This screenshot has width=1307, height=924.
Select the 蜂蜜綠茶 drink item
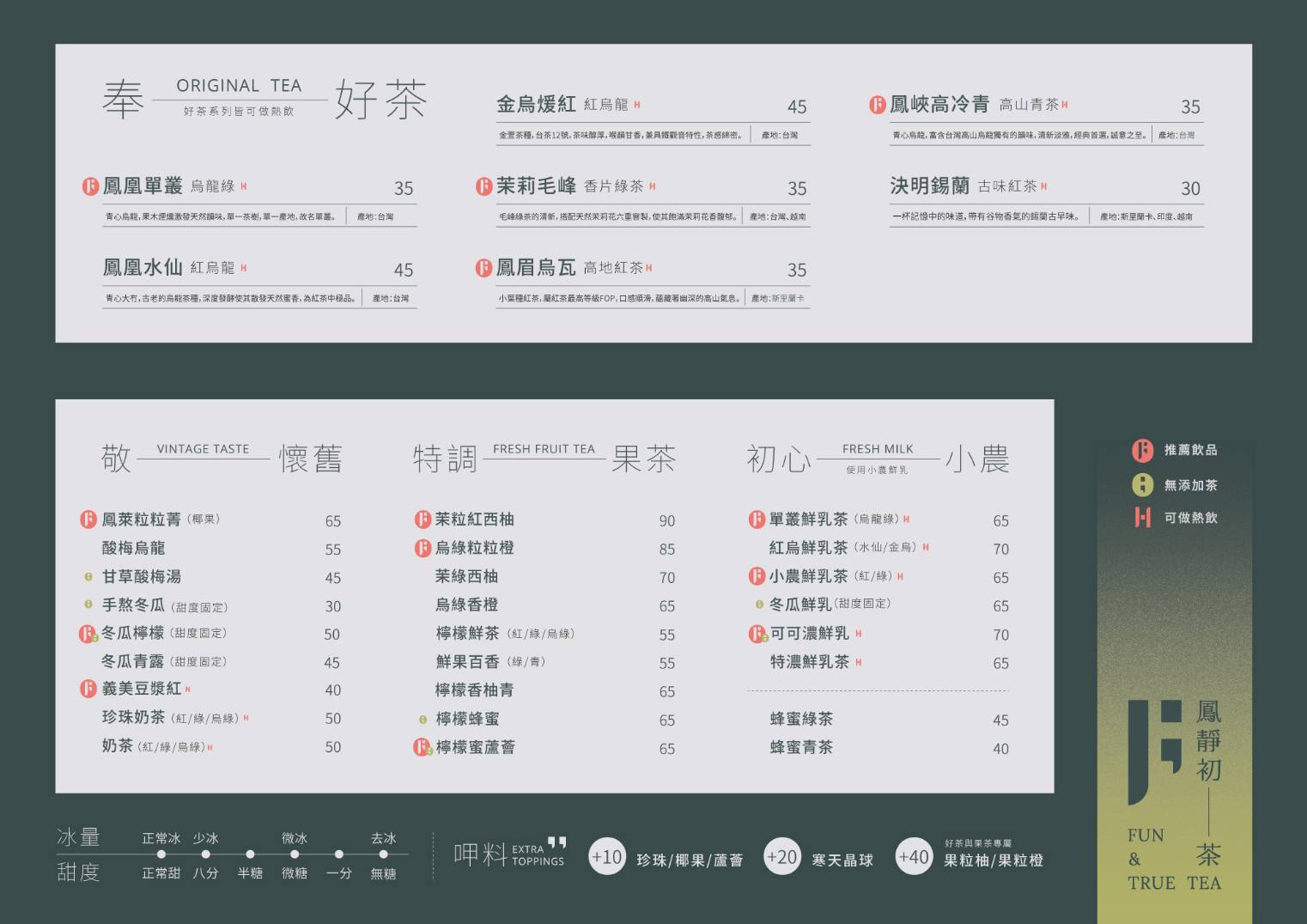pyautogui.click(x=801, y=720)
